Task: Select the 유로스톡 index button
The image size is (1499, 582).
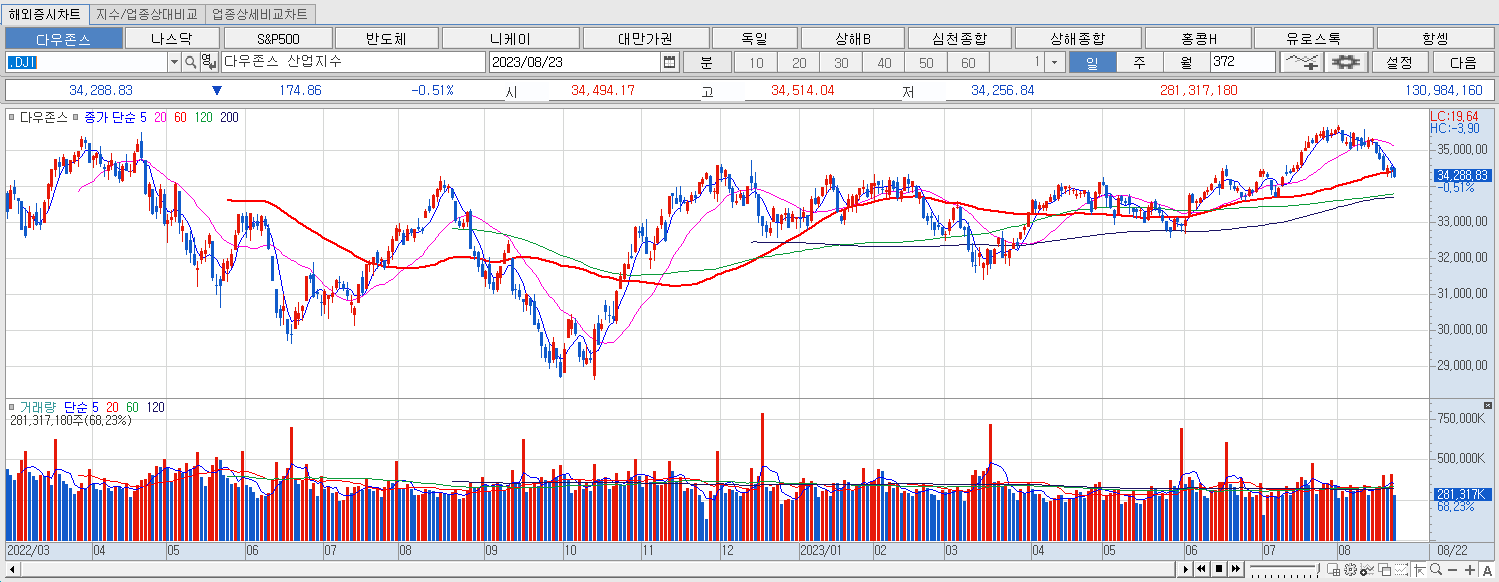Action: click(1314, 38)
